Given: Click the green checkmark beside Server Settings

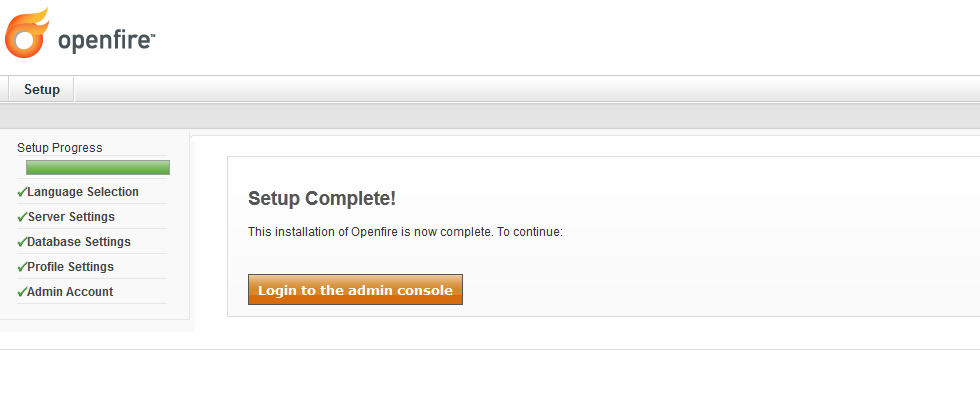Looking at the screenshot, I should pos(22,217).
